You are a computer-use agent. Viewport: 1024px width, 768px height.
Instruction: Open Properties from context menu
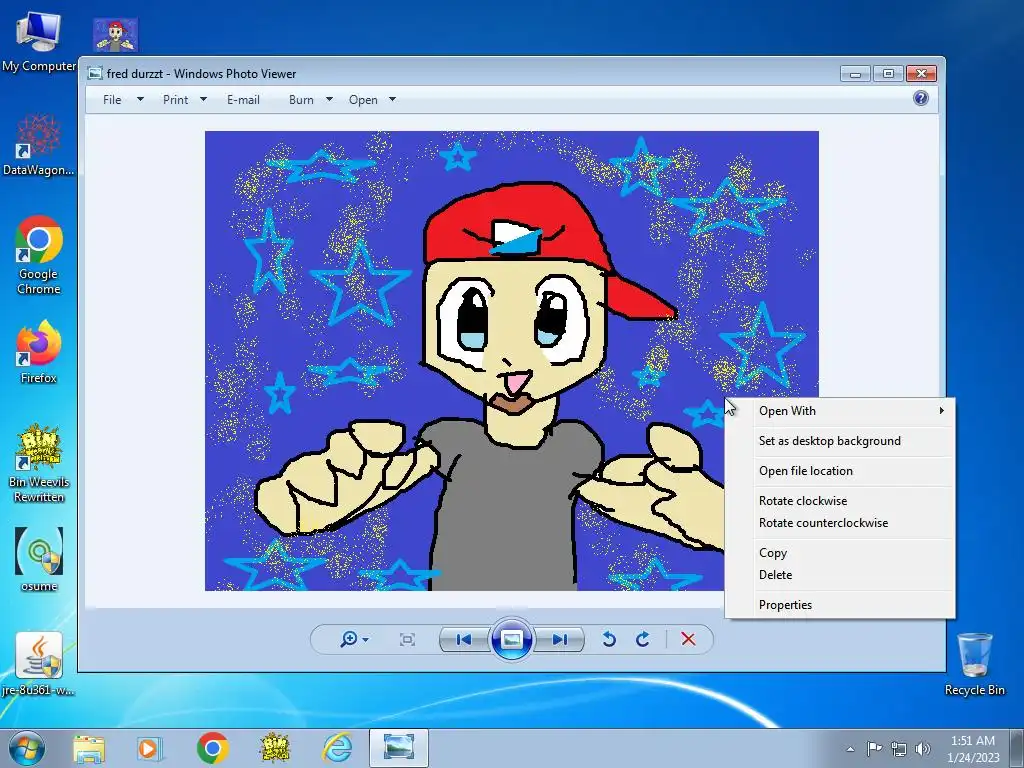point(840,605)
